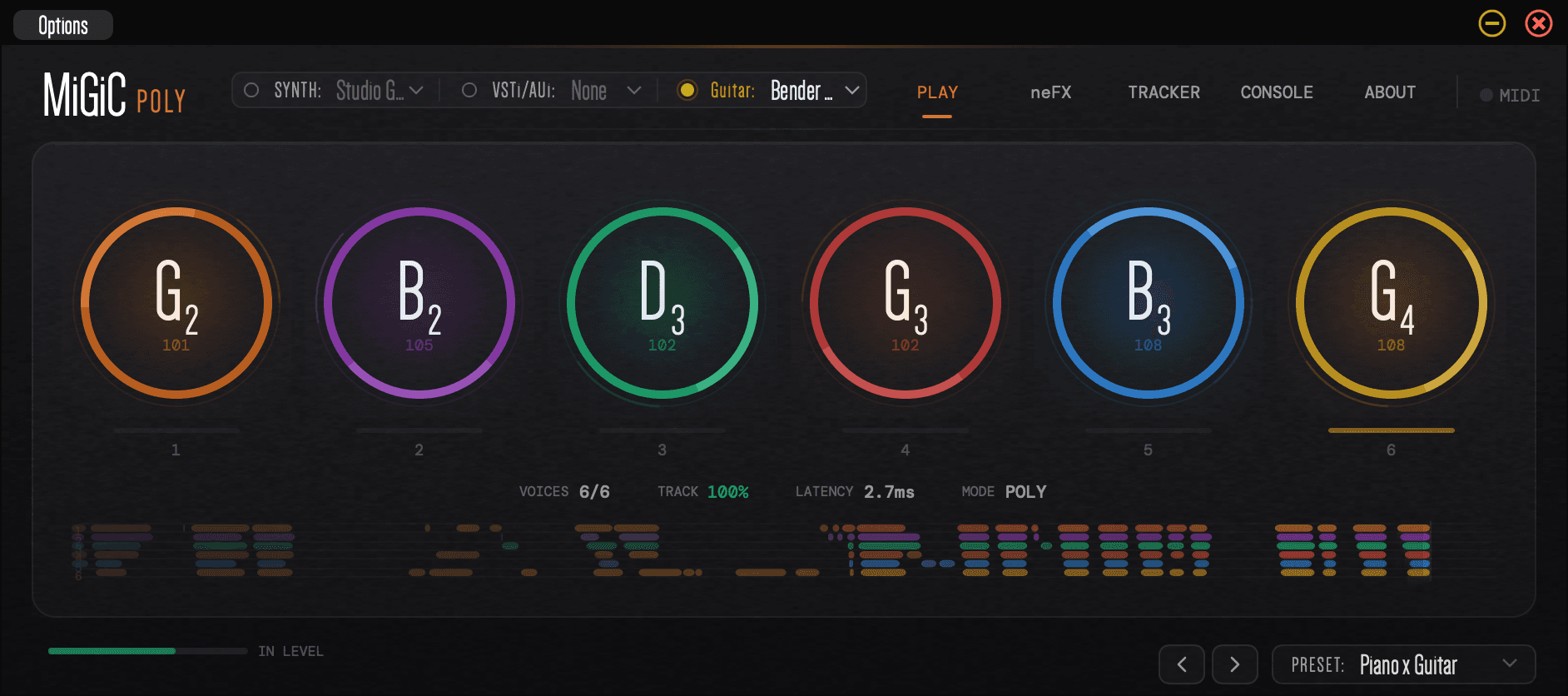Select the Guitar radio button
Viewport: 1568px width, 696px height.
click(x=687, y=90)
